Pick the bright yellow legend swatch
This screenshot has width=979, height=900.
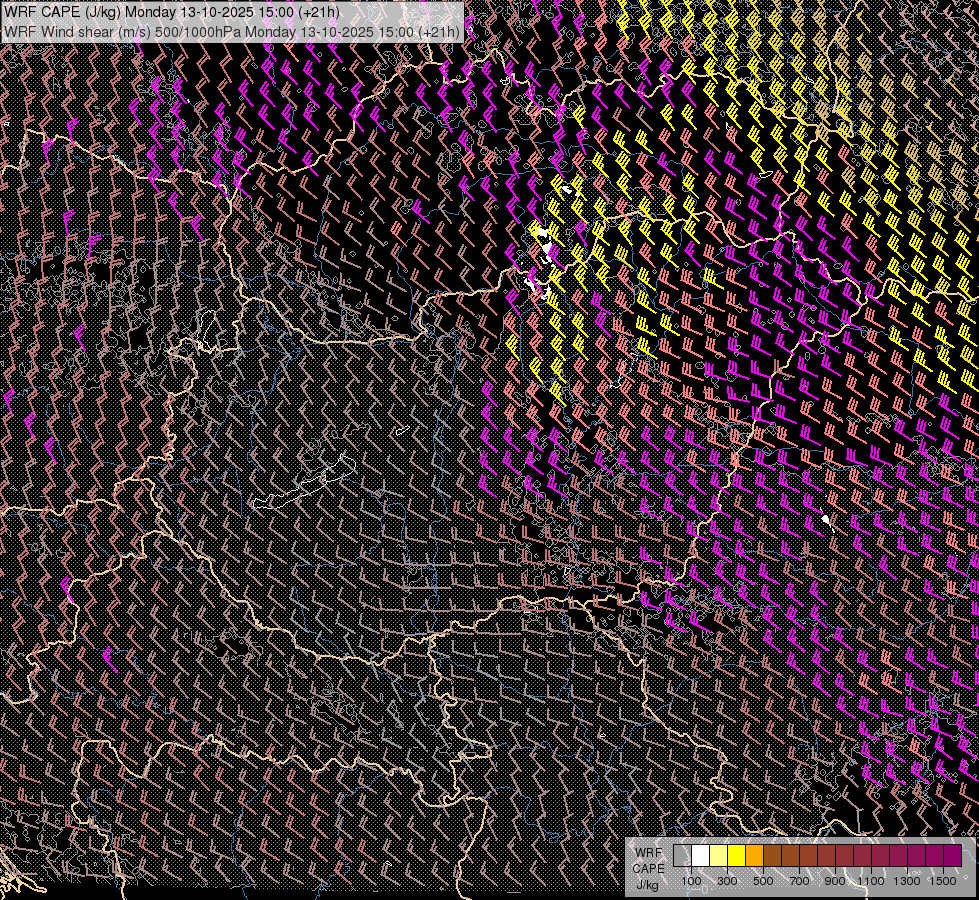click(736, 855)
